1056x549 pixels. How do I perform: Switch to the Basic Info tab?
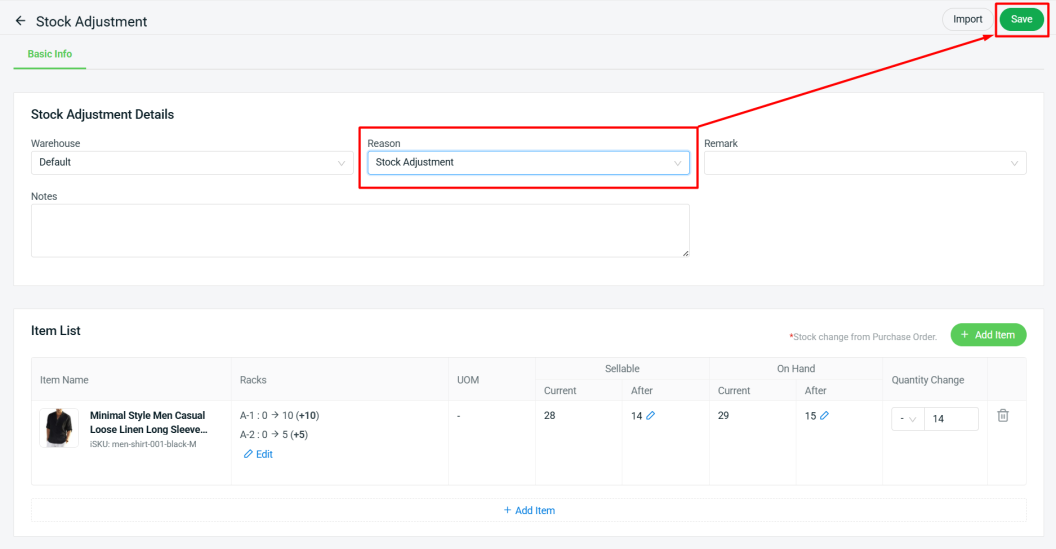pyautogui.click(x=50, y=54)
